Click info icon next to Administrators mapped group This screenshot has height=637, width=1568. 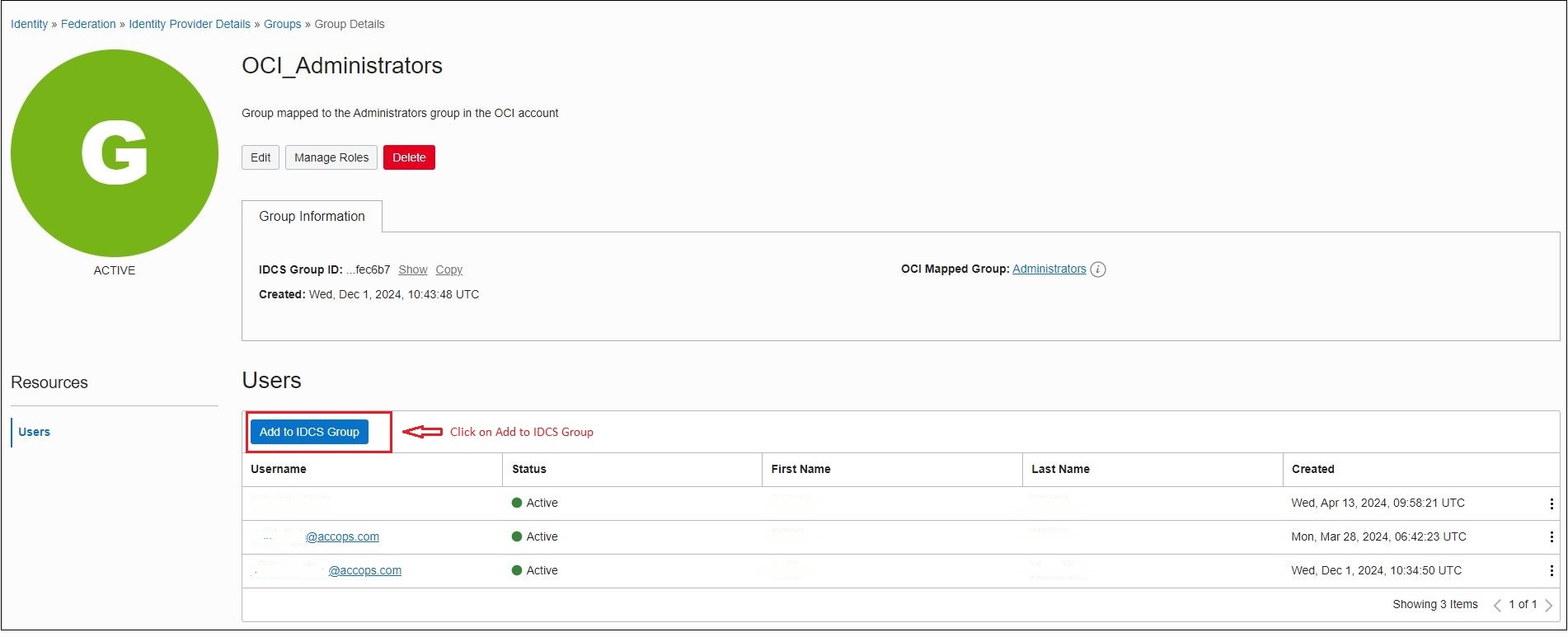[1097, 269]
